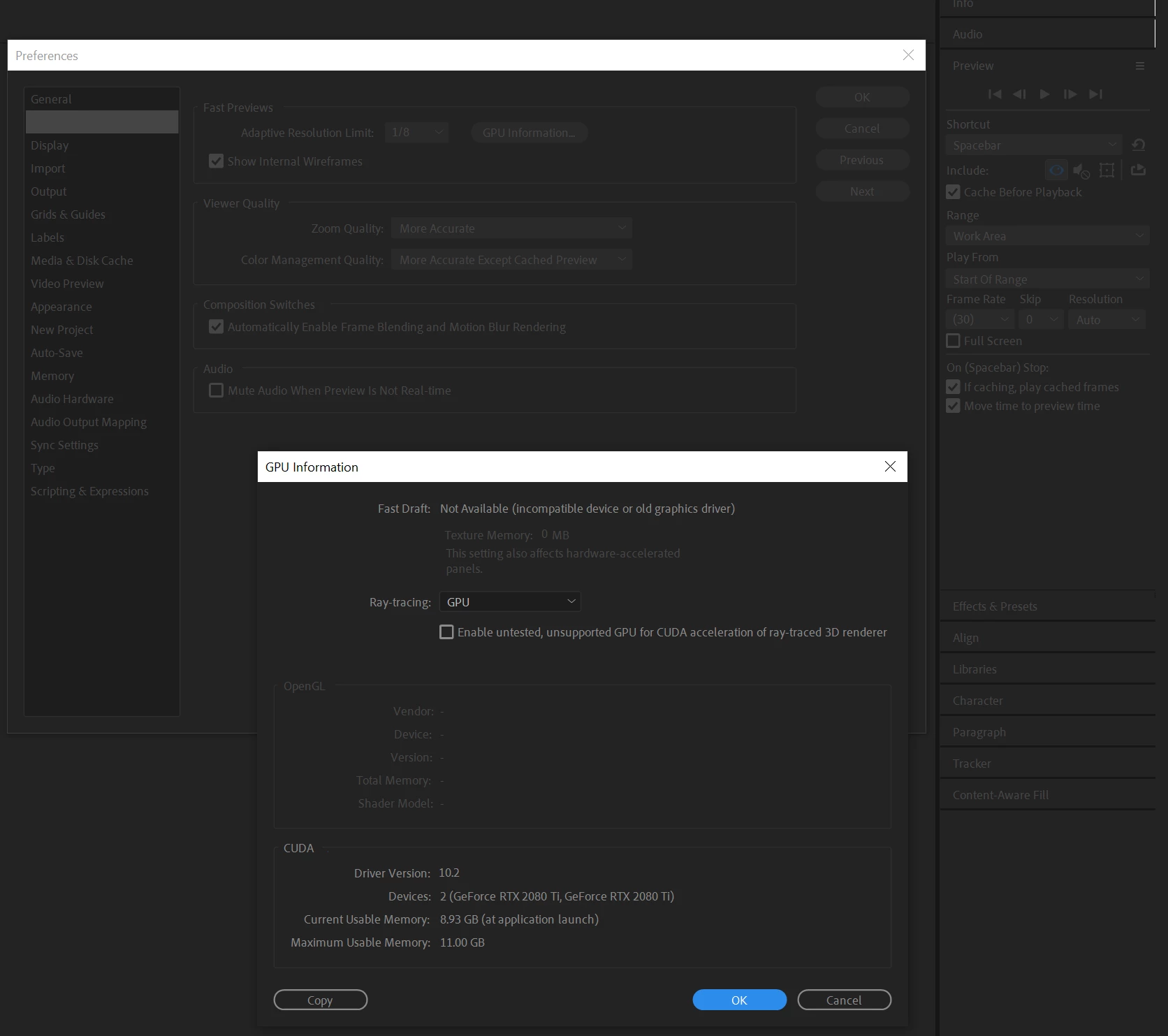The image size is (1168, 1036).
Task: Toggle Move time to preview time
Action: pos(953,406)
